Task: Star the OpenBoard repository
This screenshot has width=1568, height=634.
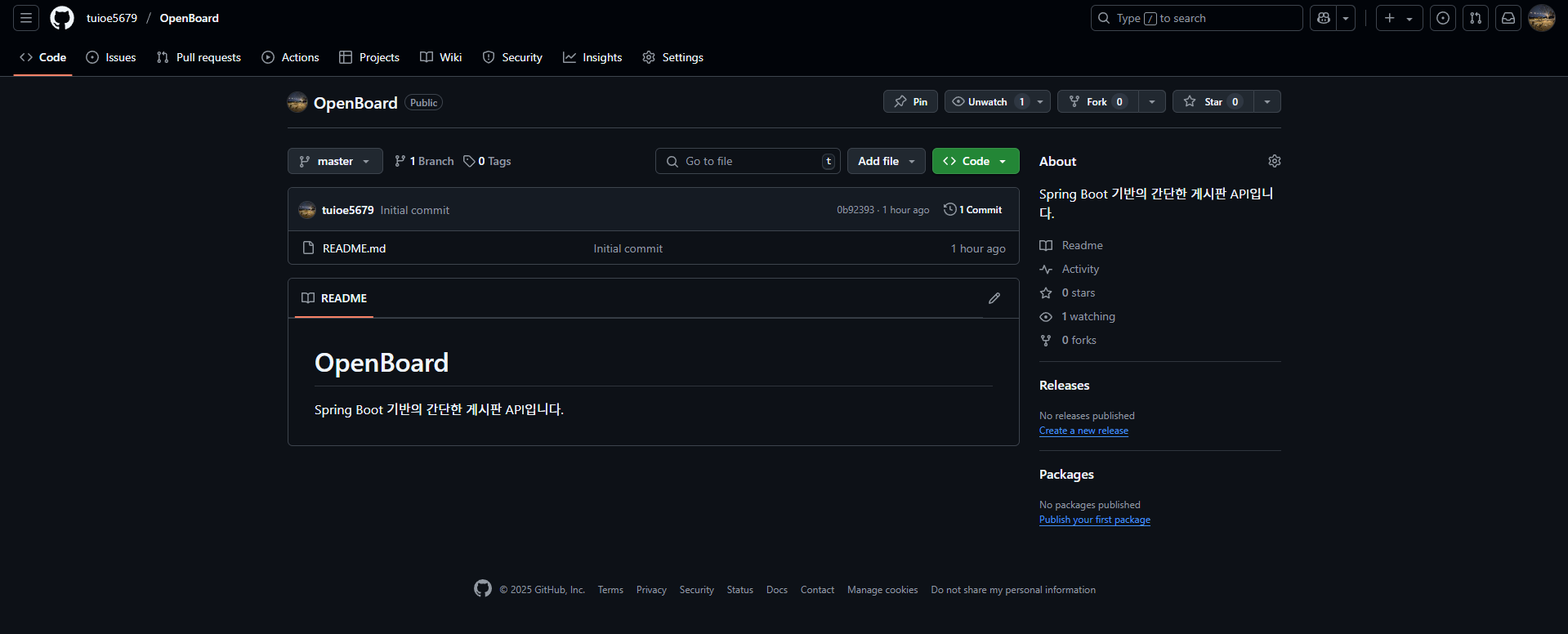Action: 1213,101
